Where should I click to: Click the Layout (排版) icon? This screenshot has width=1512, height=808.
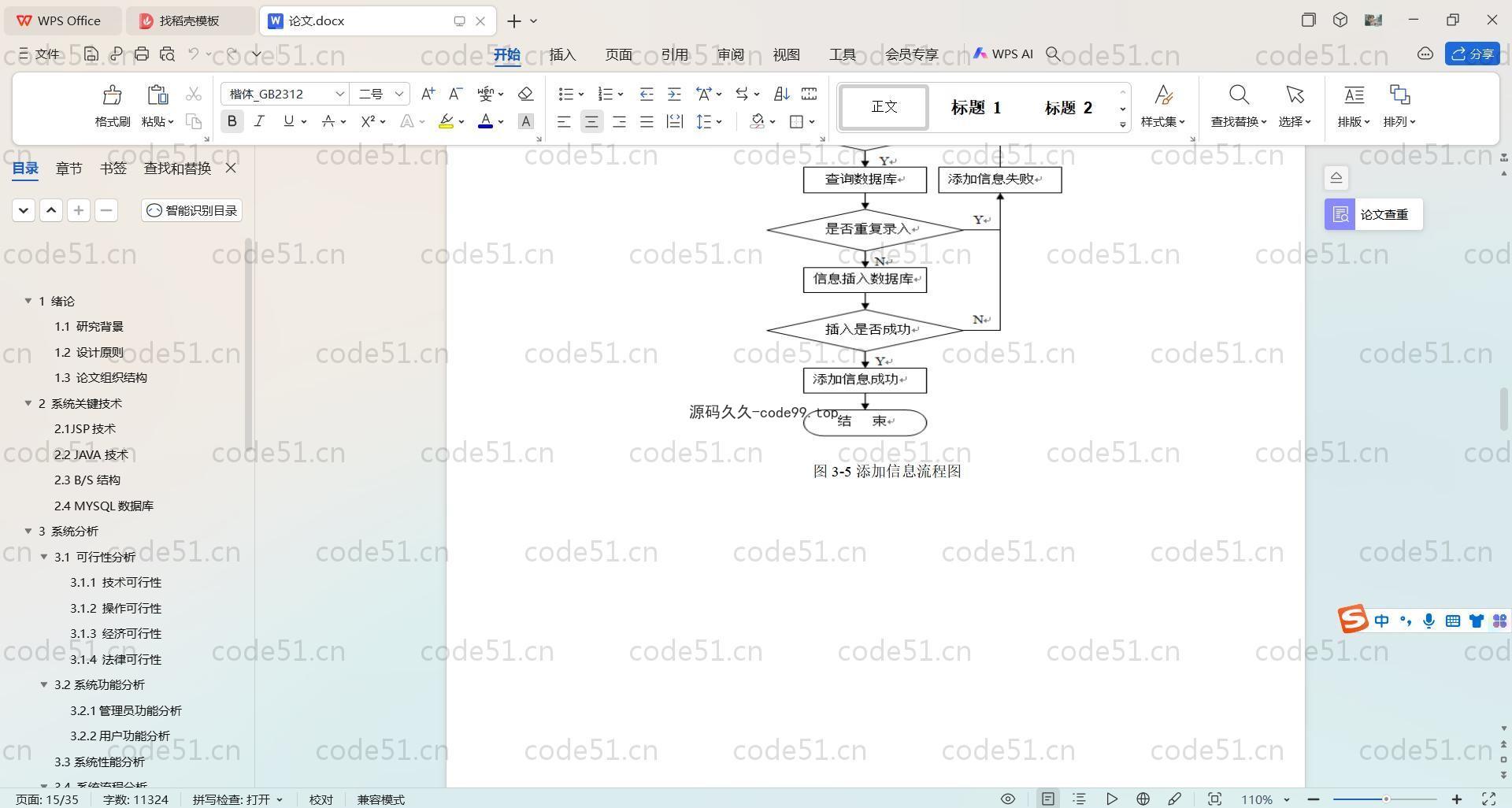1354,95
